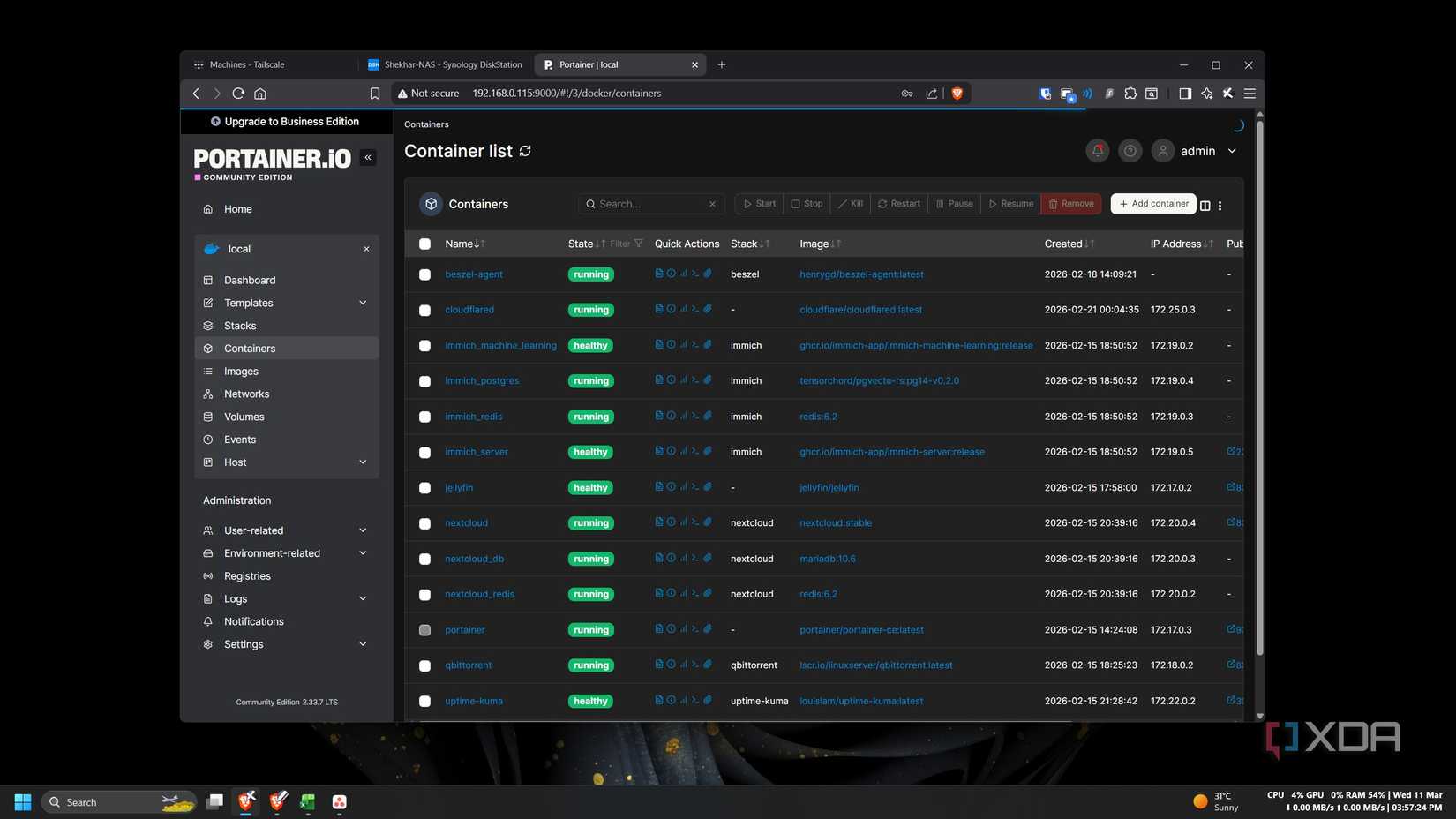Screen dimensions: 1456x819
Task: Expand the Templates sidebar section
Action: point(362,303)
